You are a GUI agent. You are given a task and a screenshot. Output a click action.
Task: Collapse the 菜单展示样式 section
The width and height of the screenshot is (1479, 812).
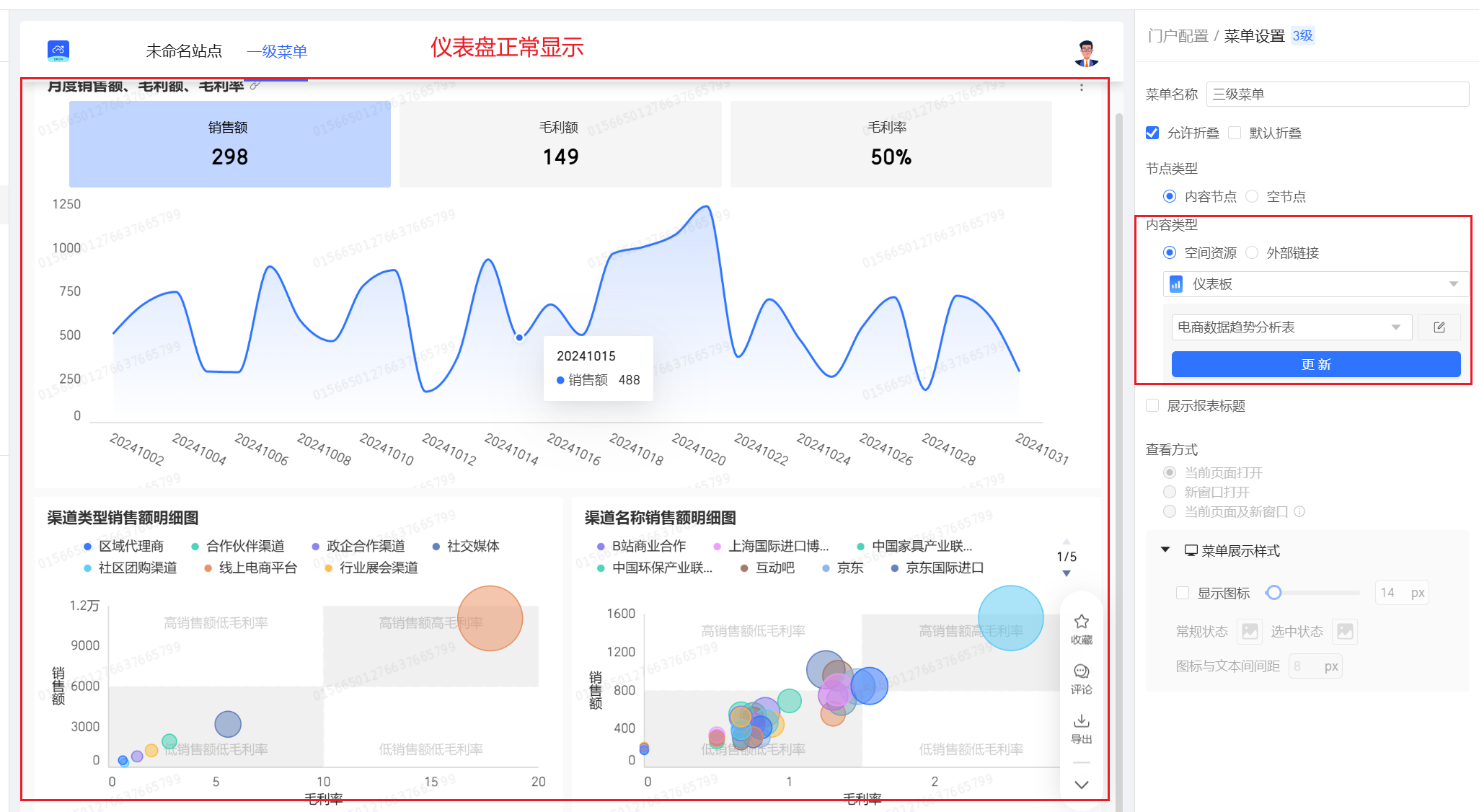coord(1165,550)
